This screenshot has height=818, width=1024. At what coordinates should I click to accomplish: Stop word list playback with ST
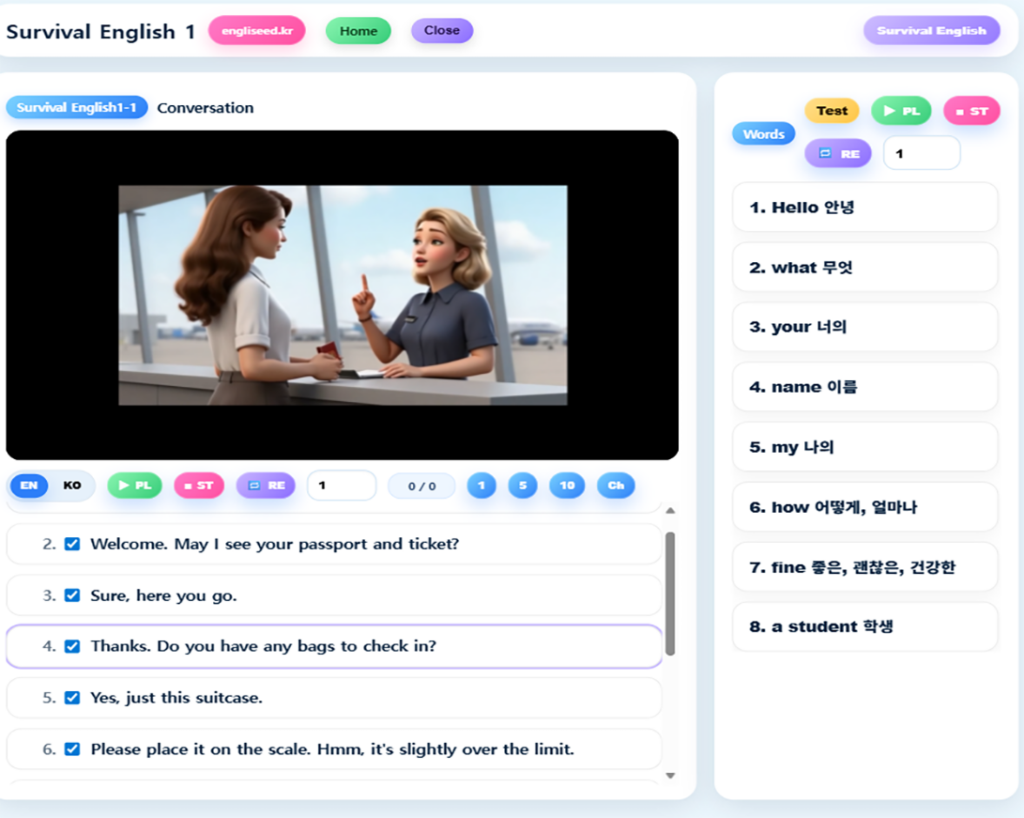[x=971, y=111]
